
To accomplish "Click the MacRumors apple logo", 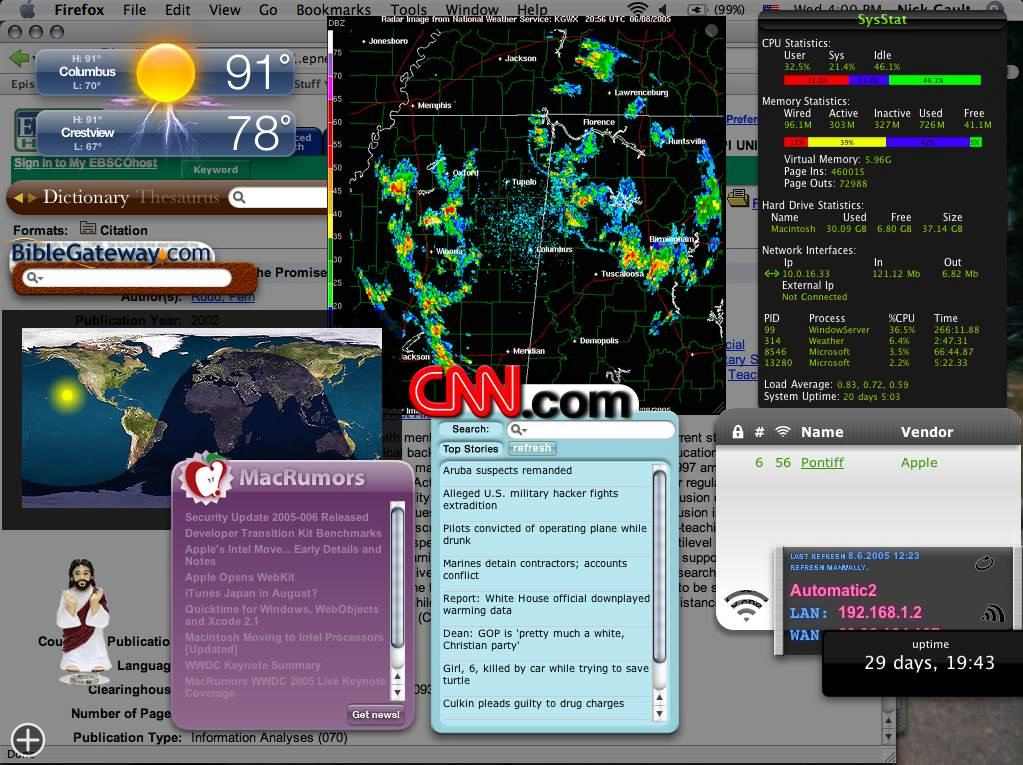I will point(206,480).
